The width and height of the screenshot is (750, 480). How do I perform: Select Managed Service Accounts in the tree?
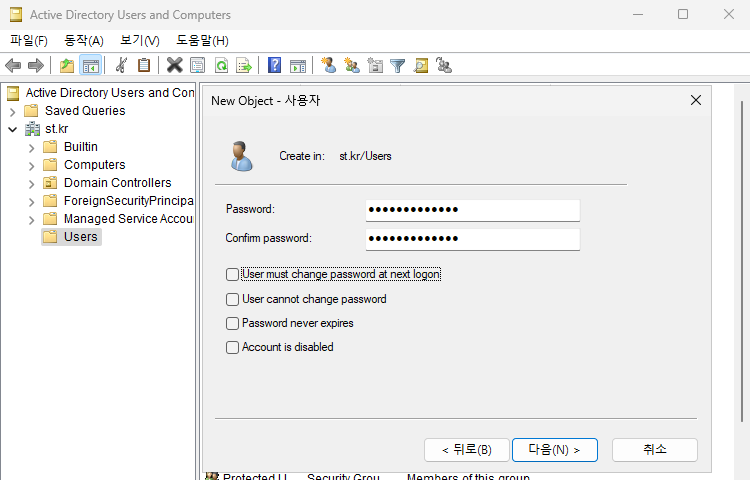pyautogui.click(x=128, y=219)
